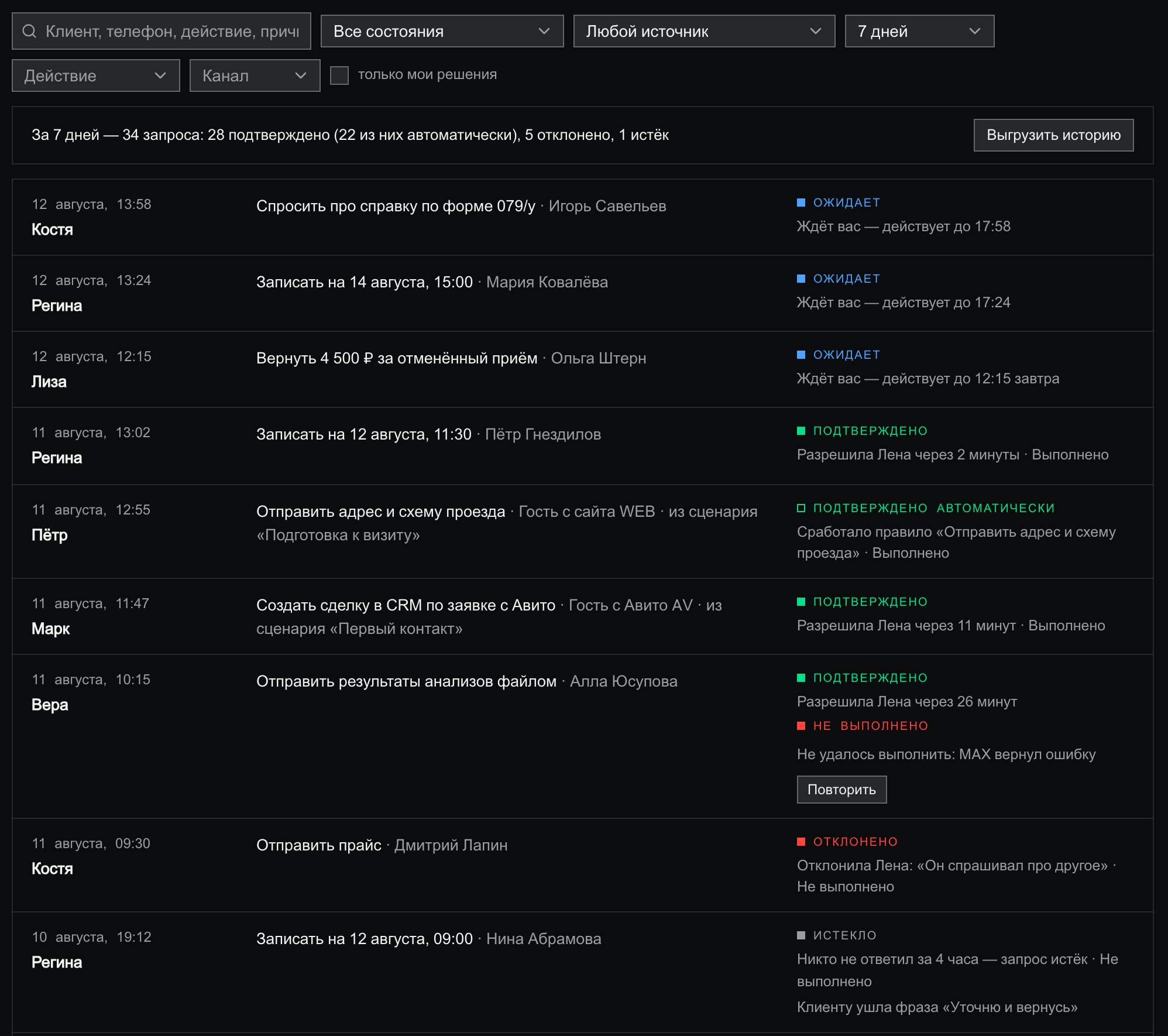Enable «только мои решения» checkbox
The image size is (1168, 1036).
[x=339, y=75]
